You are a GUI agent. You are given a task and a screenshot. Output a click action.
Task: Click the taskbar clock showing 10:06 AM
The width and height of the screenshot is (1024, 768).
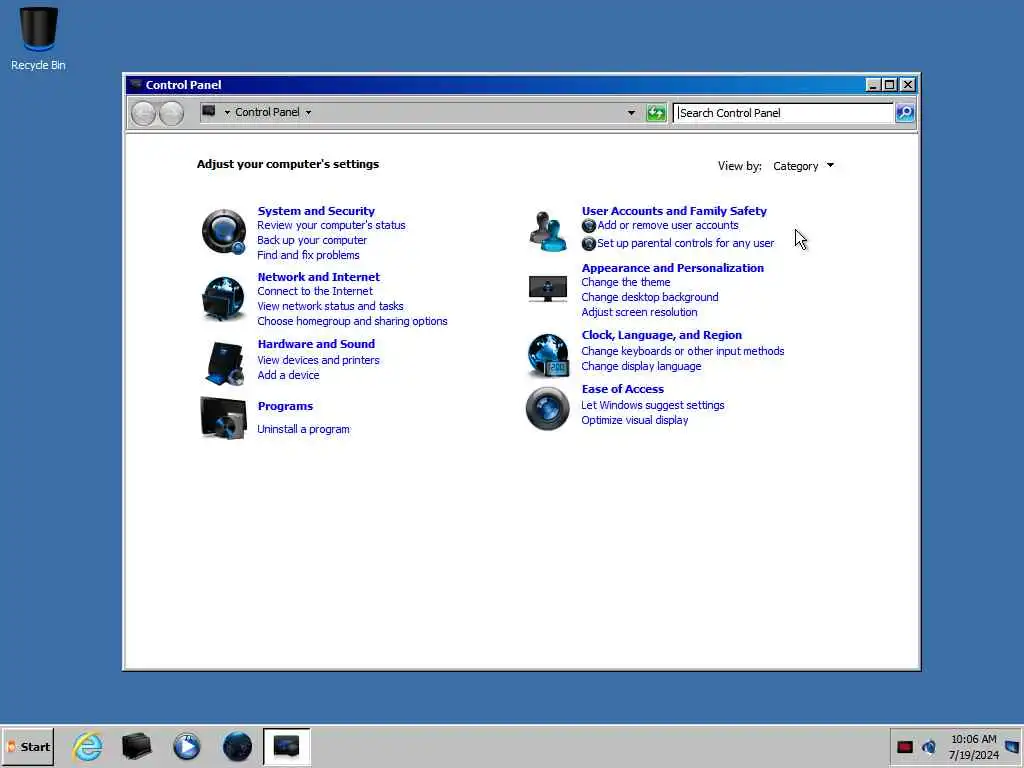click(974, 739)
